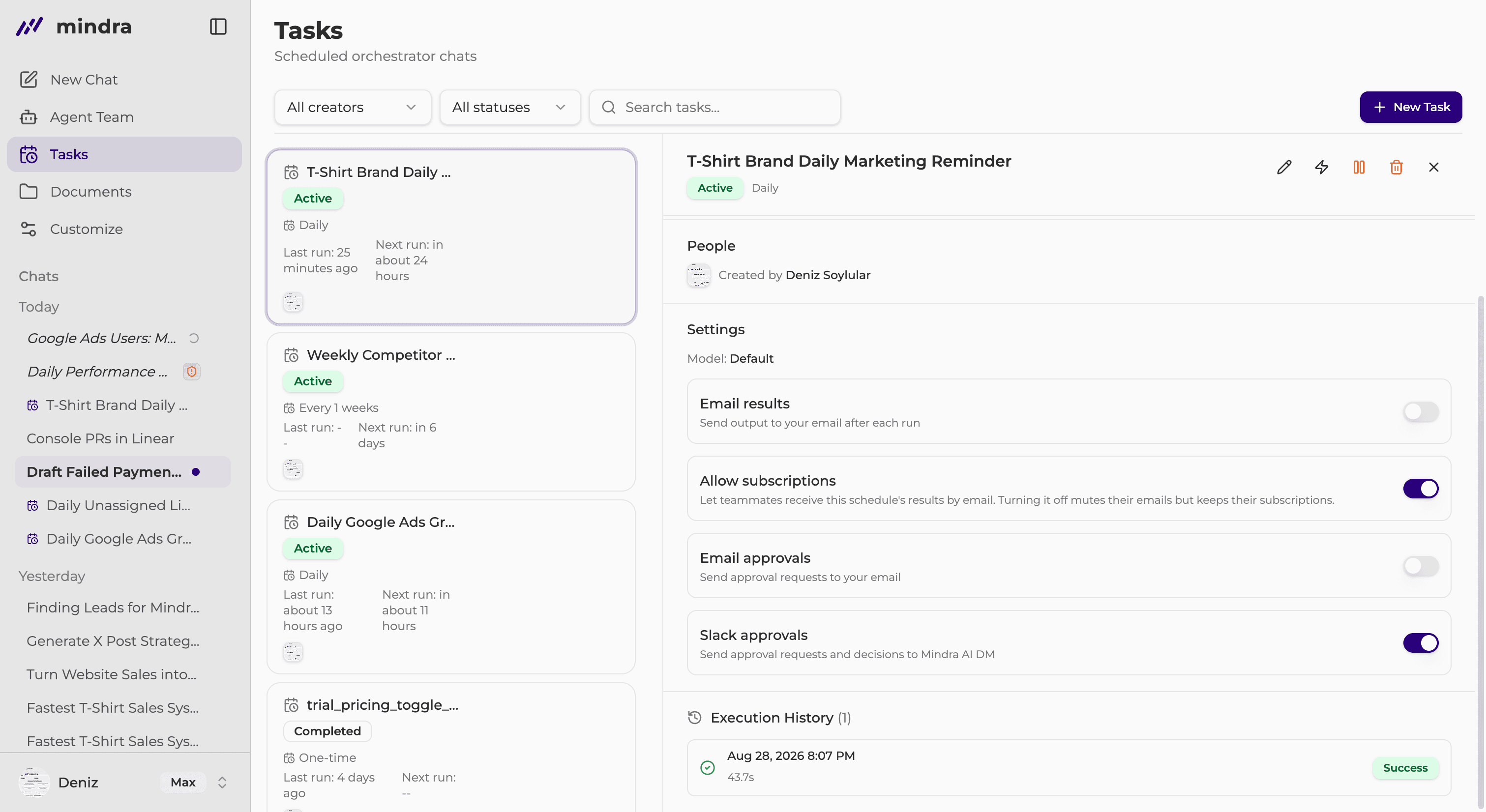Click the Customize sliders icon
The width and height of the screenshot is (1486, 812).
pyautogui.click(x=28, y=229)
